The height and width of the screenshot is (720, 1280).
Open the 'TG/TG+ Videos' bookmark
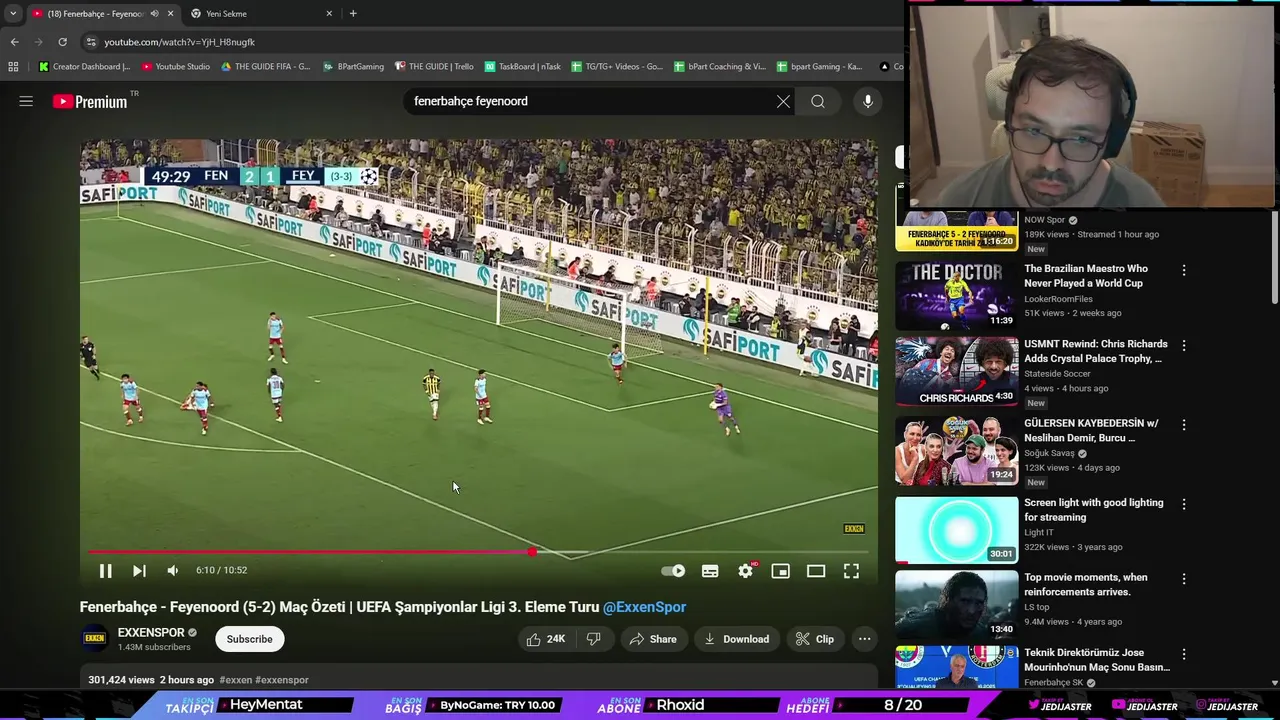[x=617, y=67]
